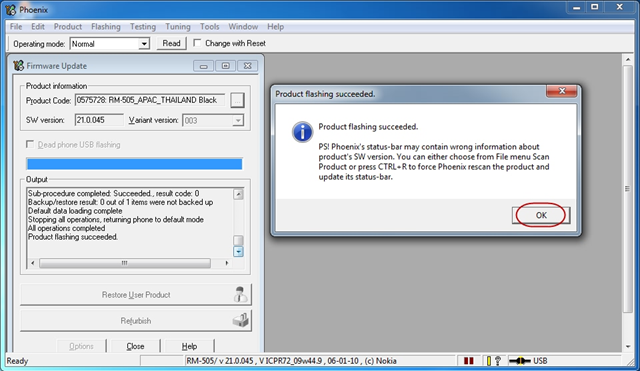Click Output scroll left arrow

[33, 263]
